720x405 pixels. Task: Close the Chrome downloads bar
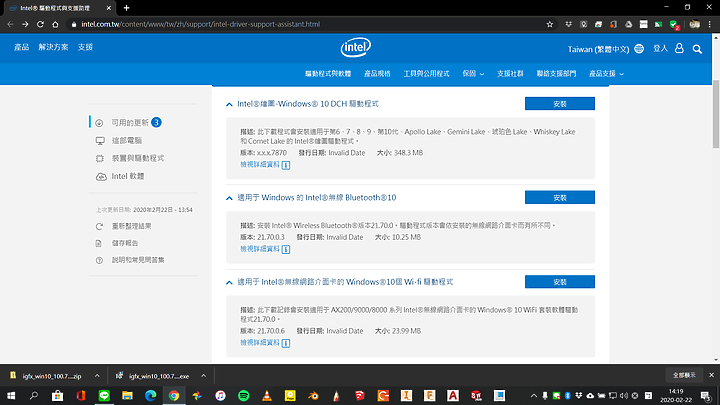[711, 375]
